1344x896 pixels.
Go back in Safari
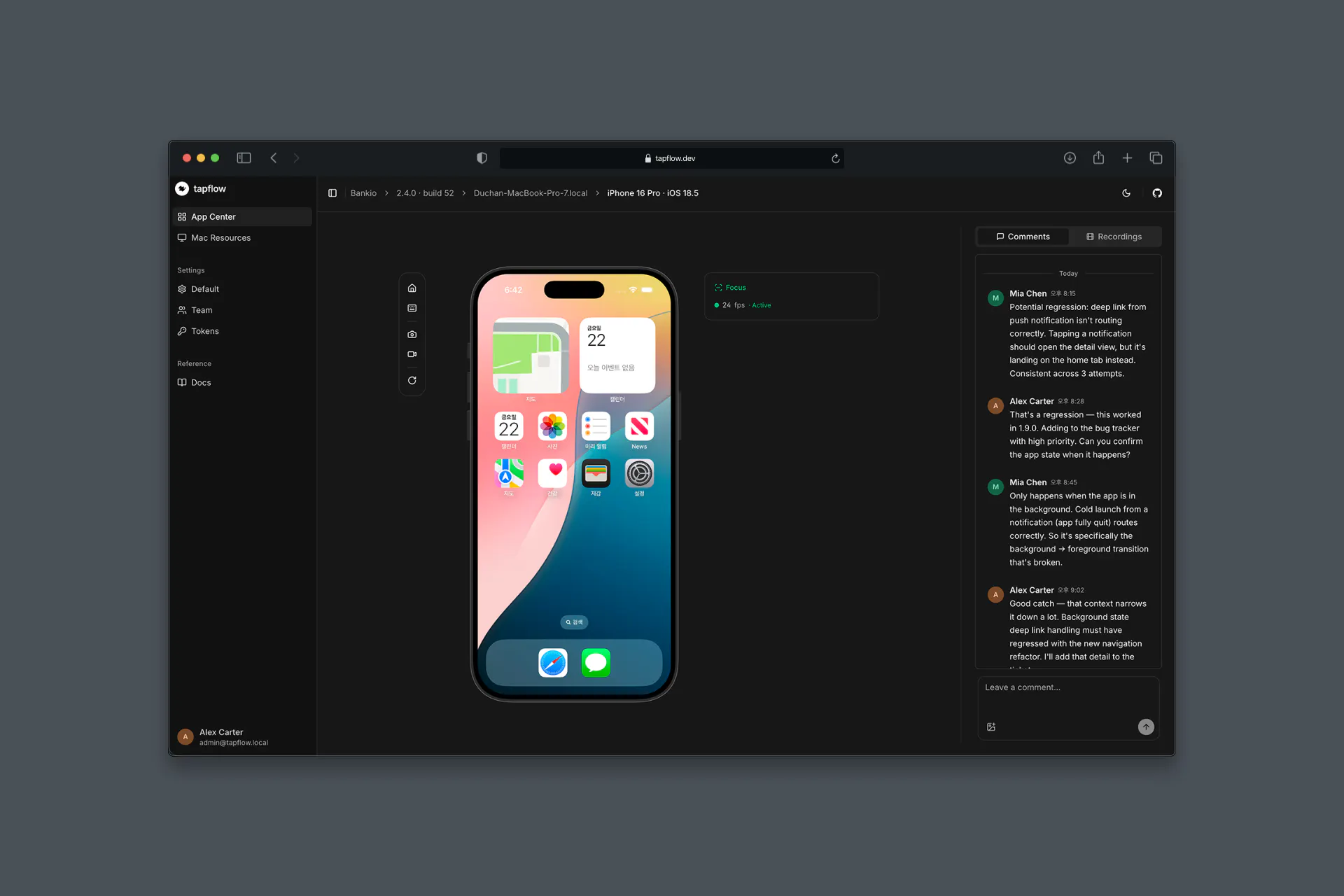[x=274, y=158]
